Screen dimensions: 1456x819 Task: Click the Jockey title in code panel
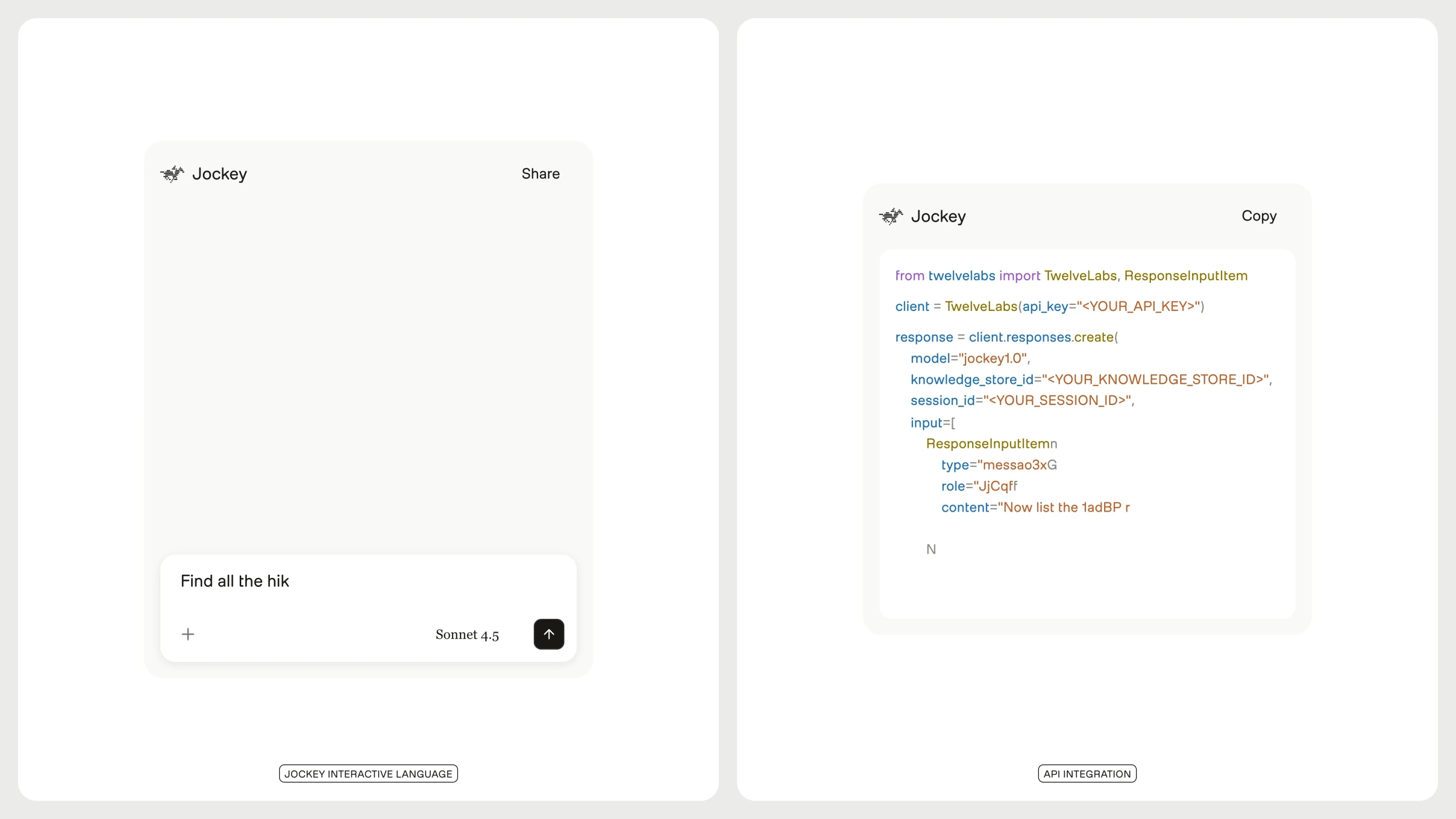click(938, 216)
